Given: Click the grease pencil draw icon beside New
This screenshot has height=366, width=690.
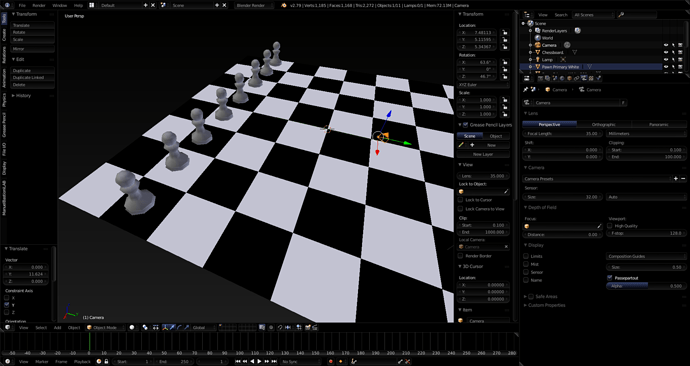Looking at the screenshot, I should point(462,145).
